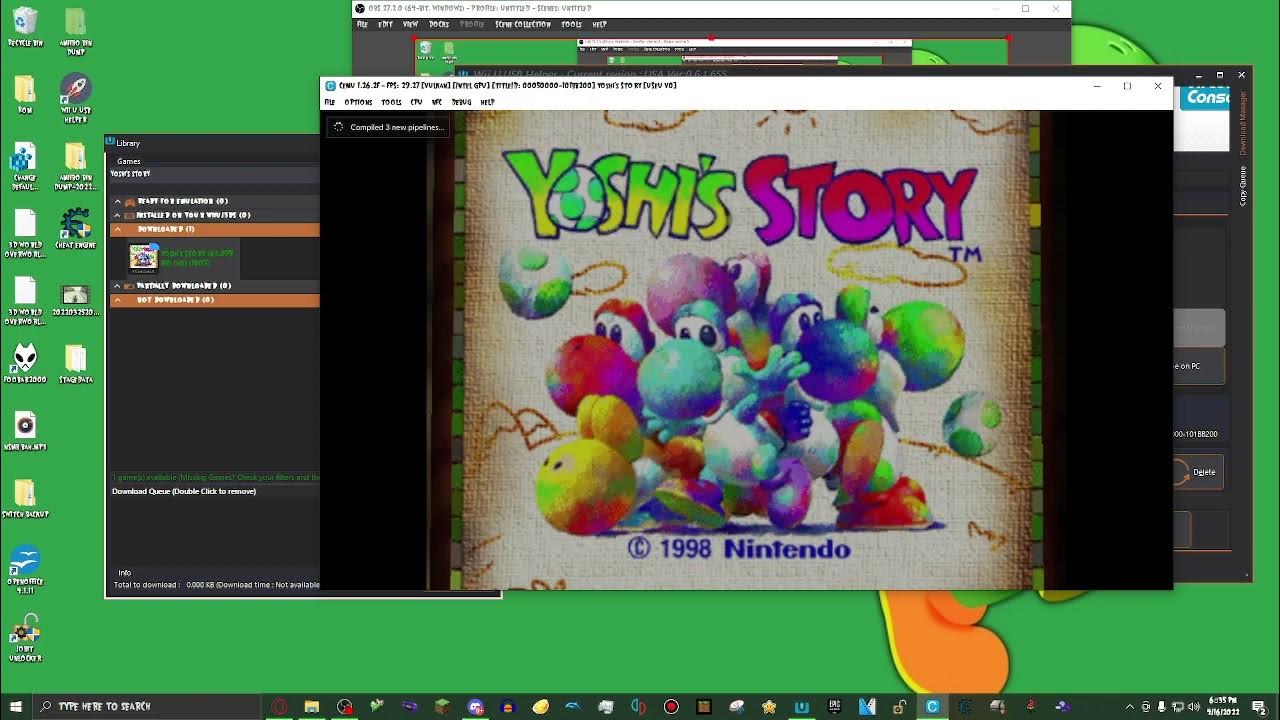Open the Cheat Engine desktop icon
The image size is (1280, 720).
[x=76, y=229]
